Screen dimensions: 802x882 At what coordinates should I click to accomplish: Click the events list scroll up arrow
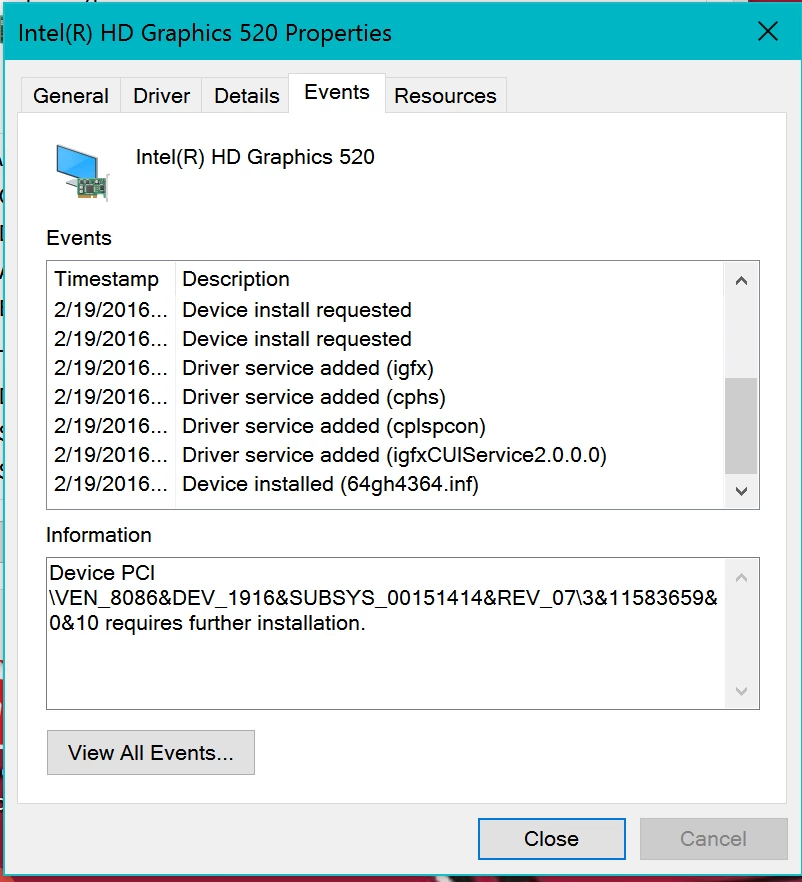click(x=741, y=280)
